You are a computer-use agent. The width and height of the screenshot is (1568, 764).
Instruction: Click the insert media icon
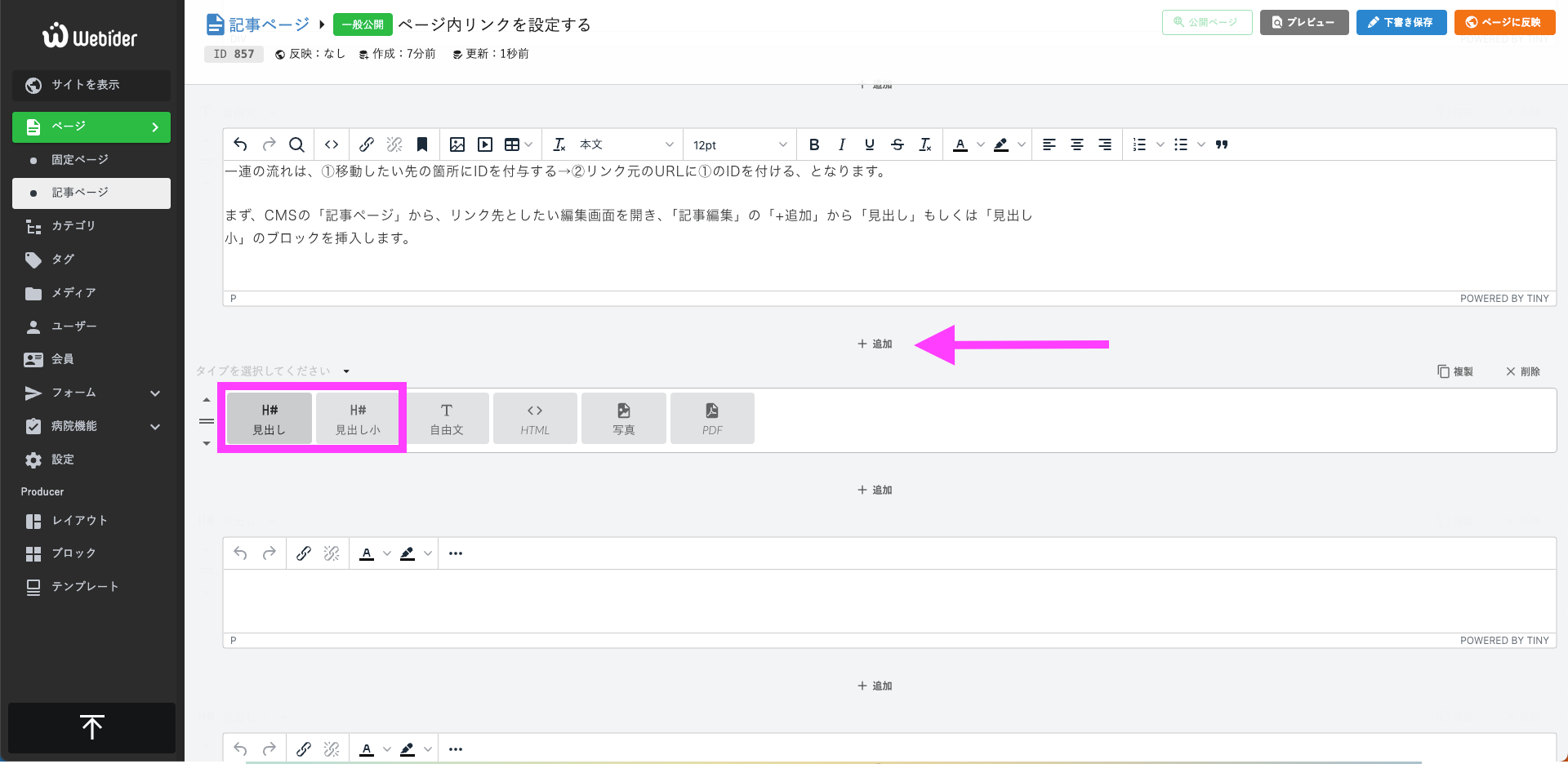click(485, 144)
